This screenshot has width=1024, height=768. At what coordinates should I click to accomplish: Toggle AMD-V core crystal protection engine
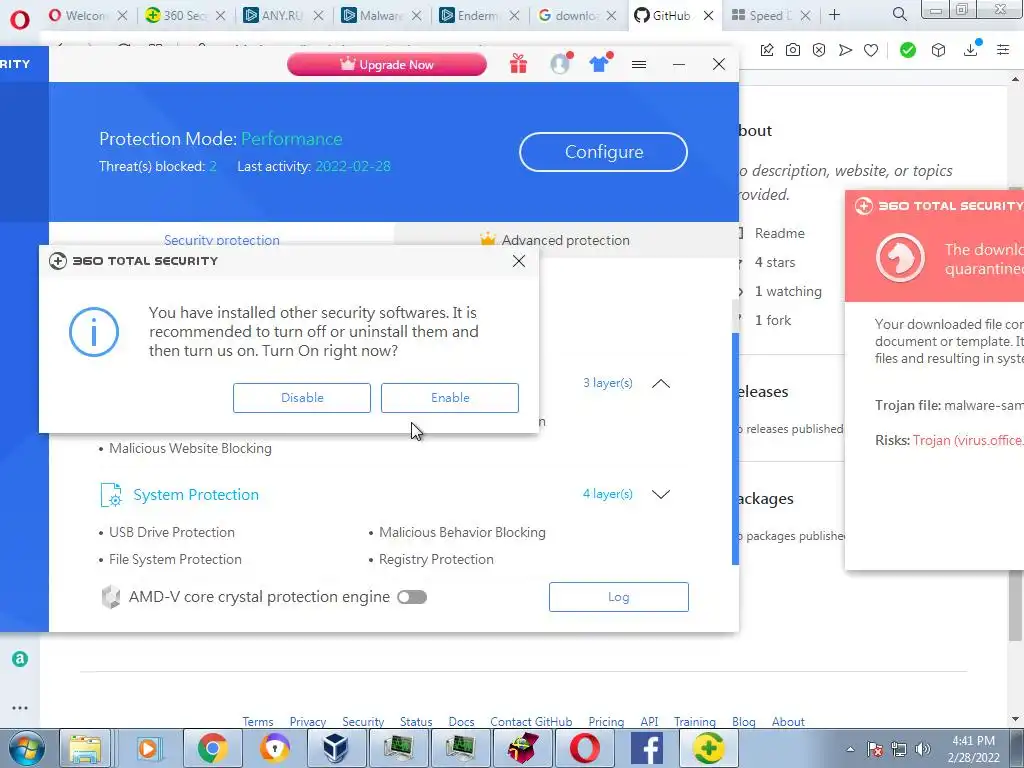(411, 597)
